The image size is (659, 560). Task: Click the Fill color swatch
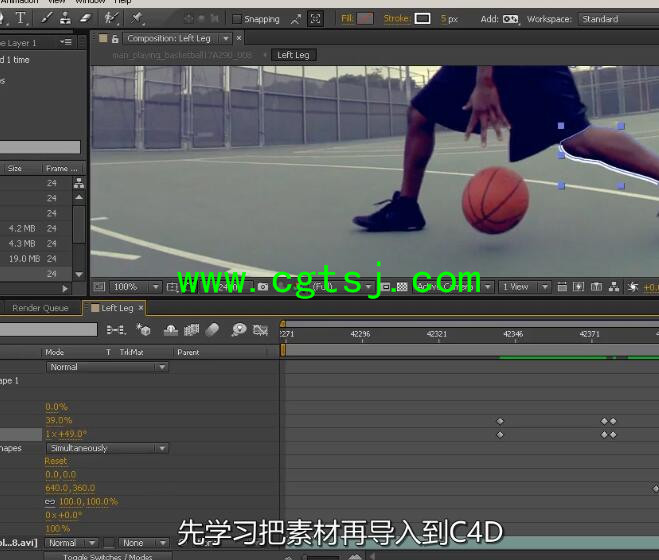(x=365, y=19)
